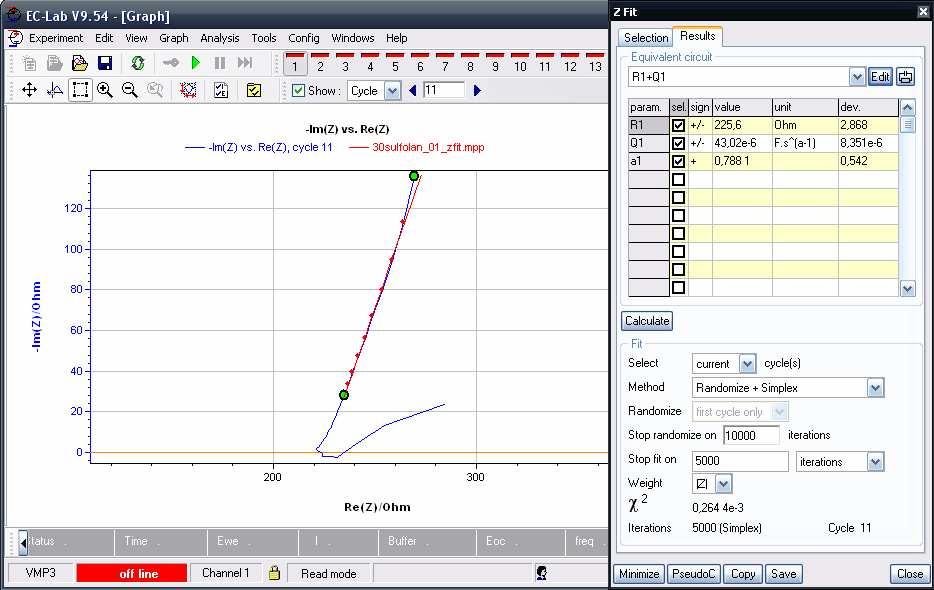This screenshot has height=590, width=934.
Task: Click the Save button in Z Fit
Action: click(783, 573)
